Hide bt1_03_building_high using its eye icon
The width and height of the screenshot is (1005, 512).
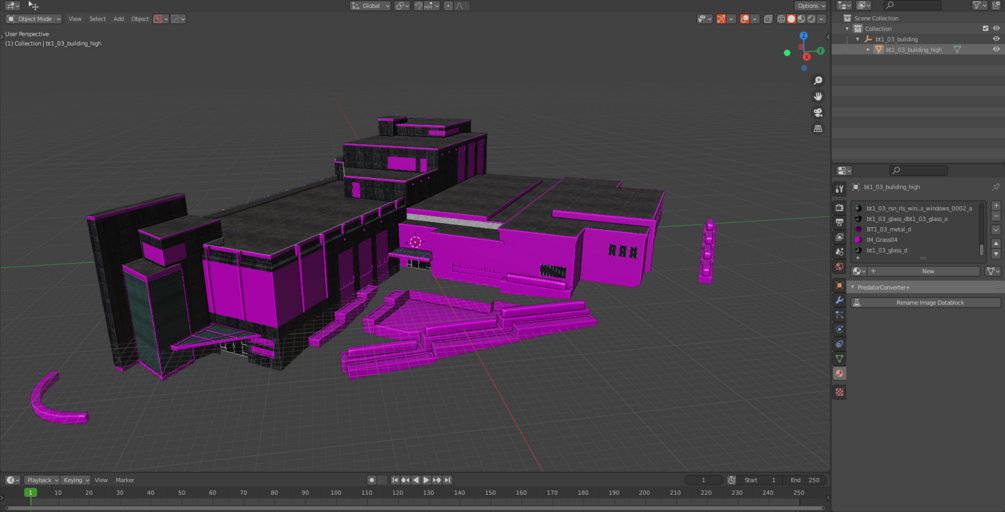(x=996, y=49)
